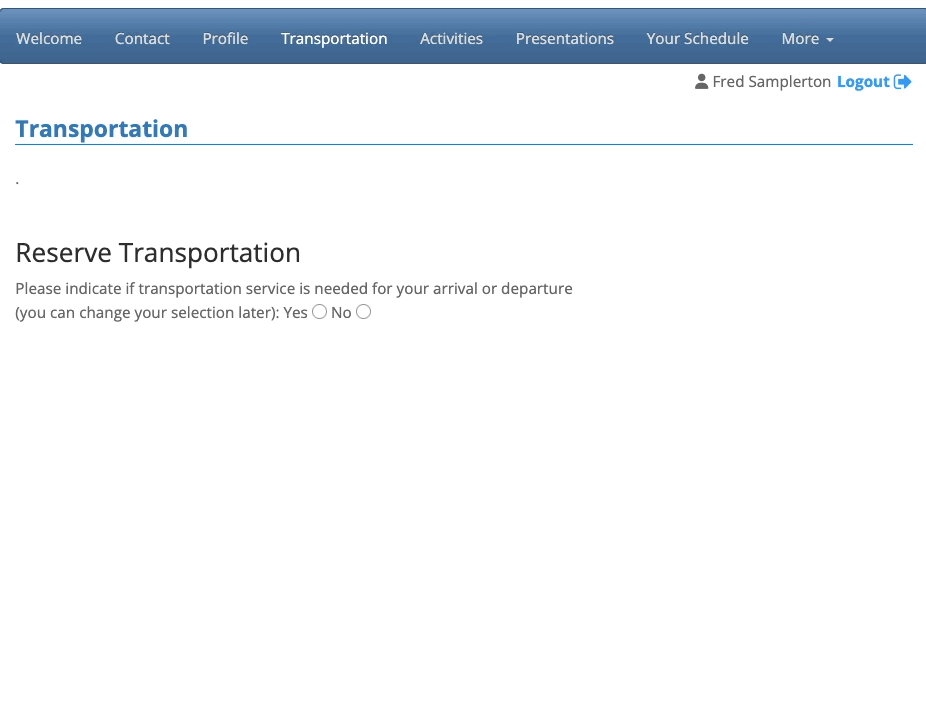The image size is (926, 716).
Task: Open the Presentations tab
Action: tap(565, 38)
